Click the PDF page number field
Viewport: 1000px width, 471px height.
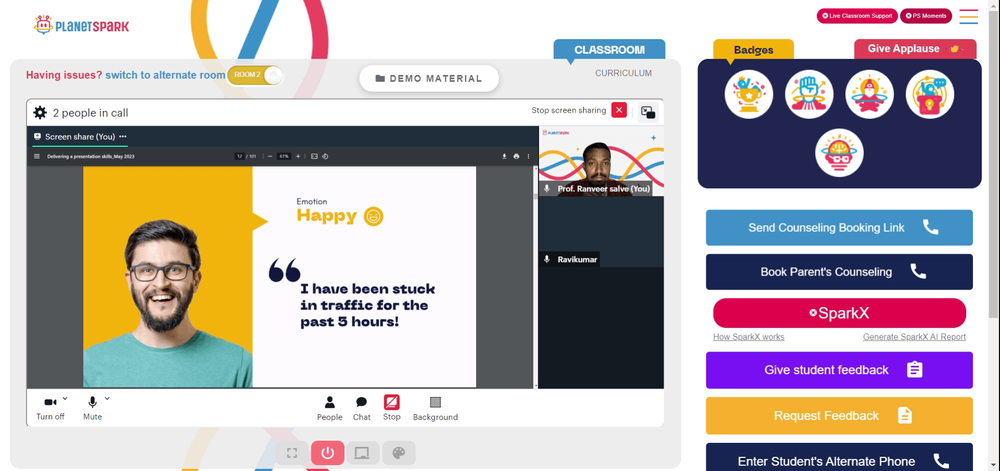point(239,156)
